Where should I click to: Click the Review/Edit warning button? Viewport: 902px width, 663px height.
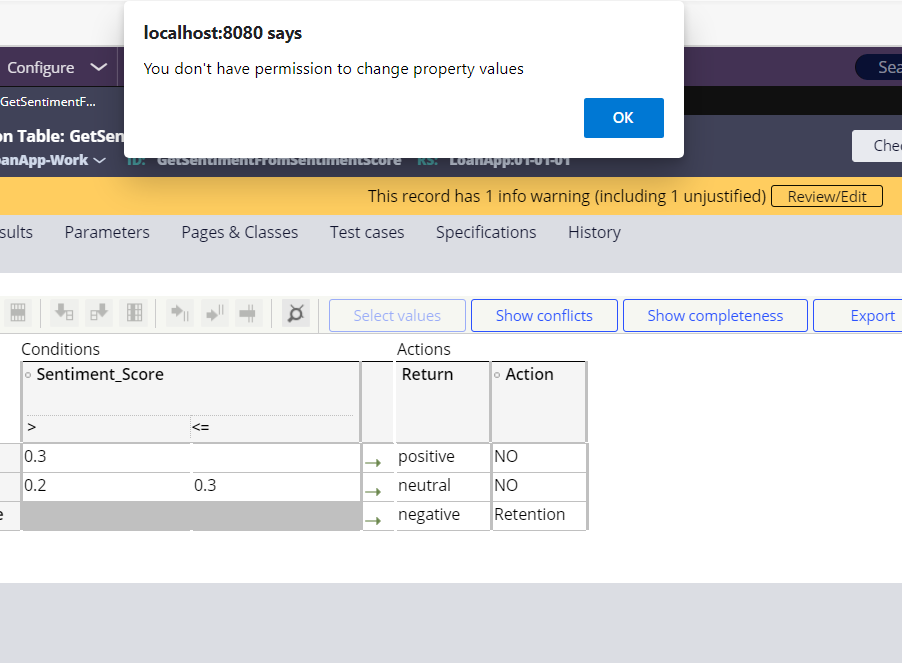826,196
